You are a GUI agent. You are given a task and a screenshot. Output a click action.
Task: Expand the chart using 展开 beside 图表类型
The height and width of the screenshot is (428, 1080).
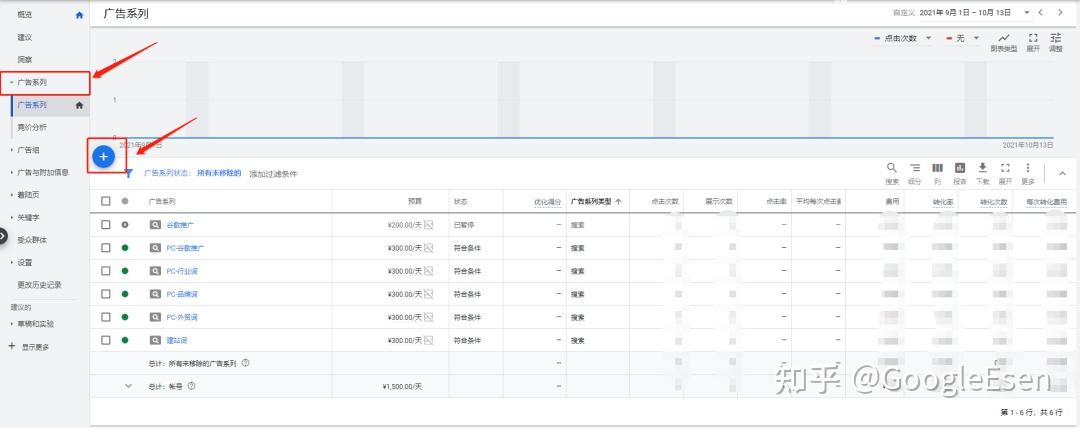click(x=1032, y=38)
